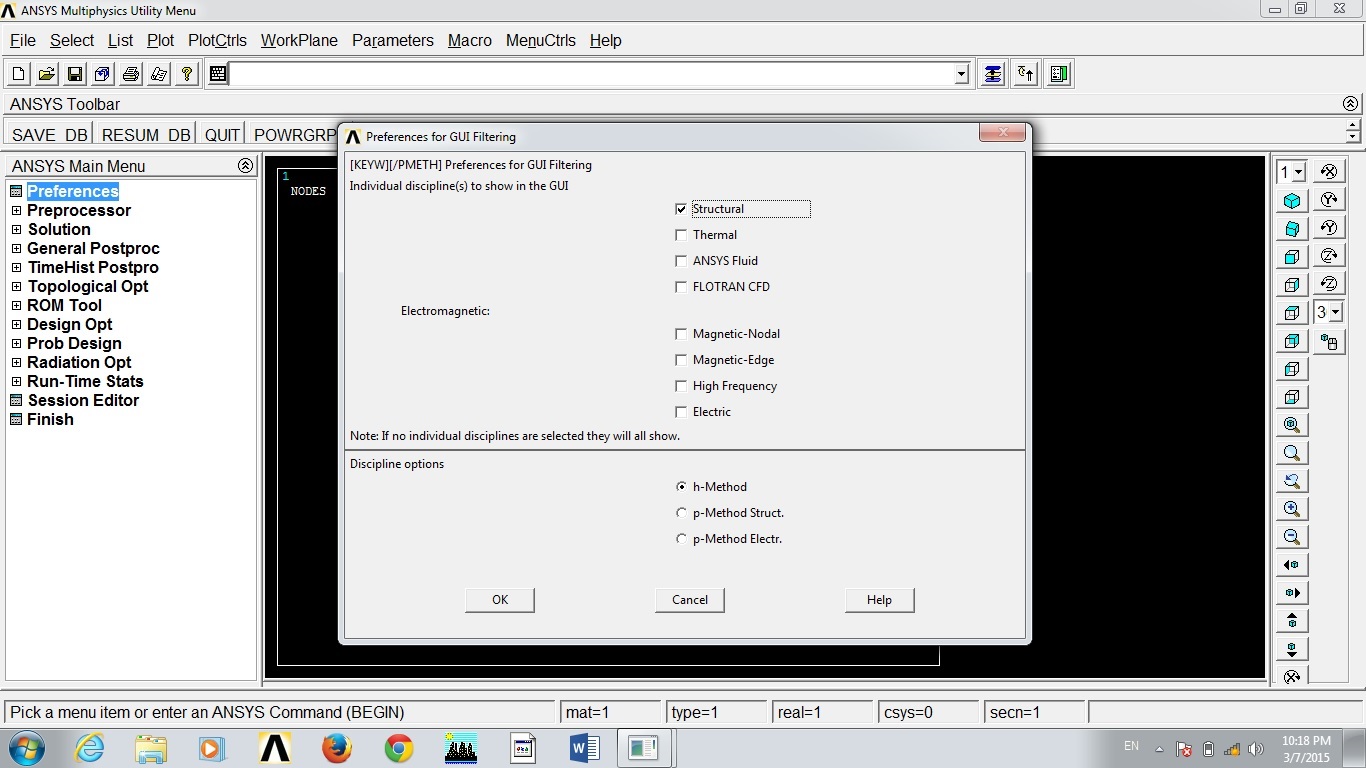
Task: Click the Back Up zoom icon
Action: pos(1292,480)
